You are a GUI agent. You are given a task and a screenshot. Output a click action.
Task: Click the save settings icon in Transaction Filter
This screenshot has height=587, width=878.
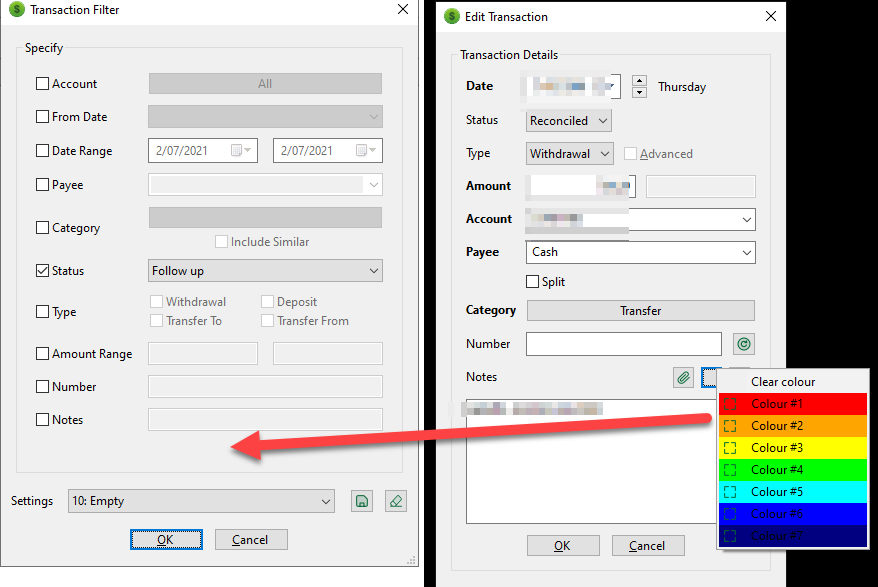click(362, 501)
